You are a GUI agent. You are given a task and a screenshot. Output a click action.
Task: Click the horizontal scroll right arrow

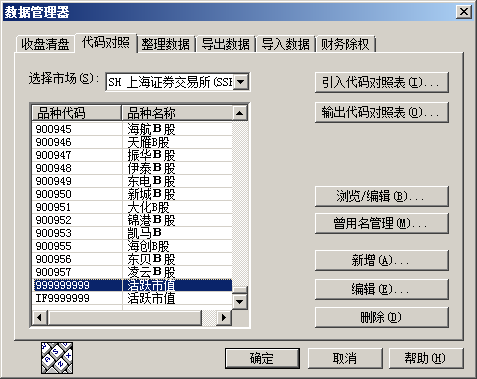[x=224, y=317]
